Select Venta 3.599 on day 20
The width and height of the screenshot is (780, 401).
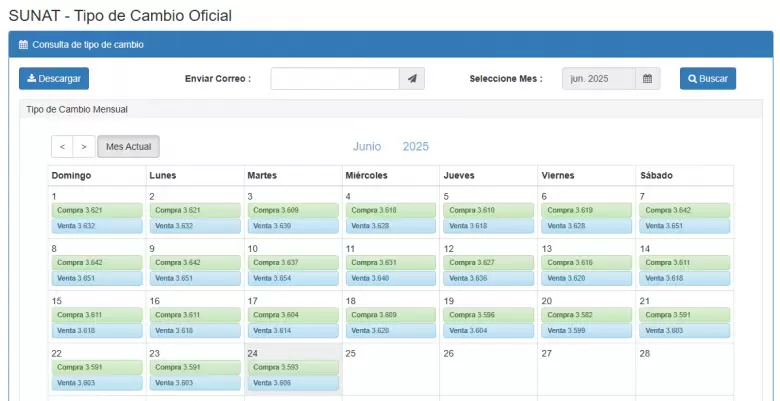click(586, 330)
